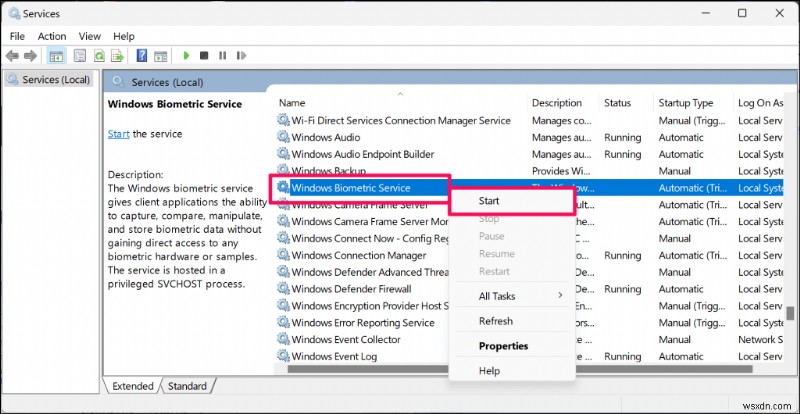Image resolution: width=800 pixels, height=414 pixels.
Task: Click the Forward arrow toolbar icon
Action: (x=31, y=56)
